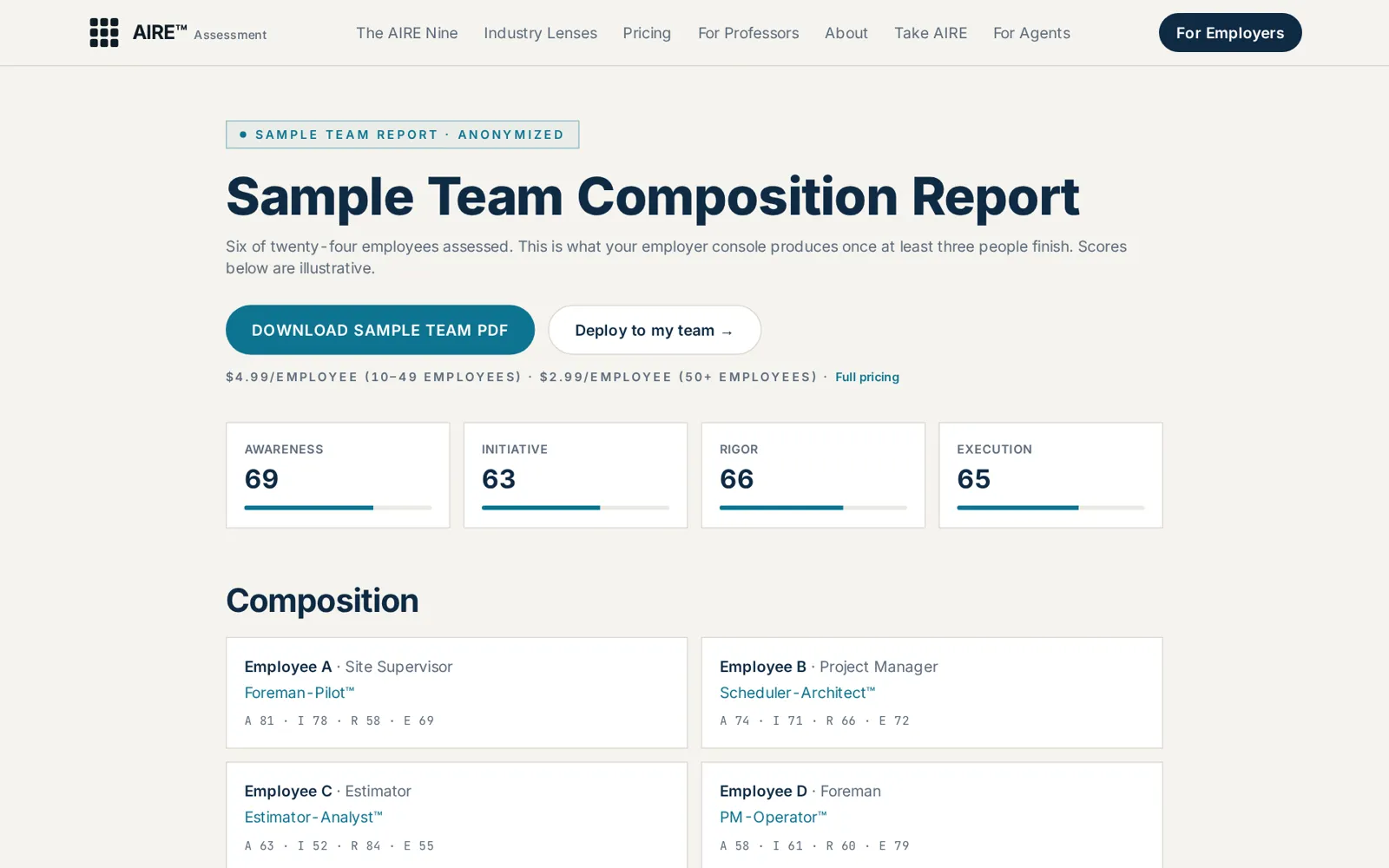Image resolution: width=1389 pixels, height=868 pixels.
Task: Click the AIRE grid logo icon
Action: coord(104,33)
